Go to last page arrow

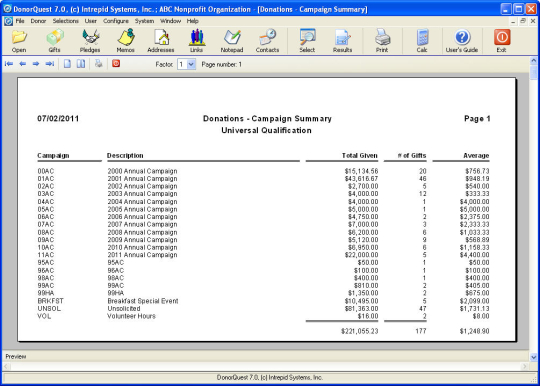(x=50, y=64)
